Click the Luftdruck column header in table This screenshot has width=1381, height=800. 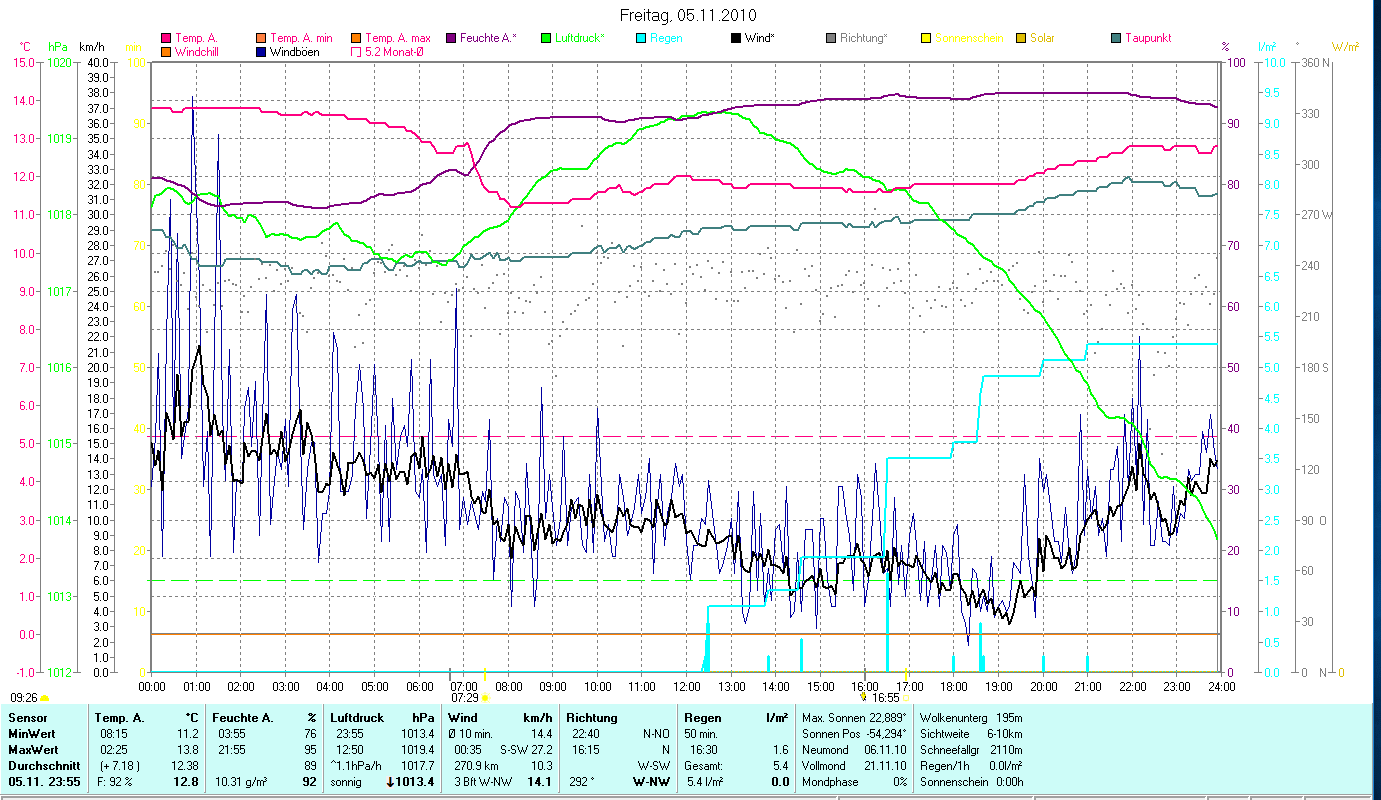pos(356,717)
